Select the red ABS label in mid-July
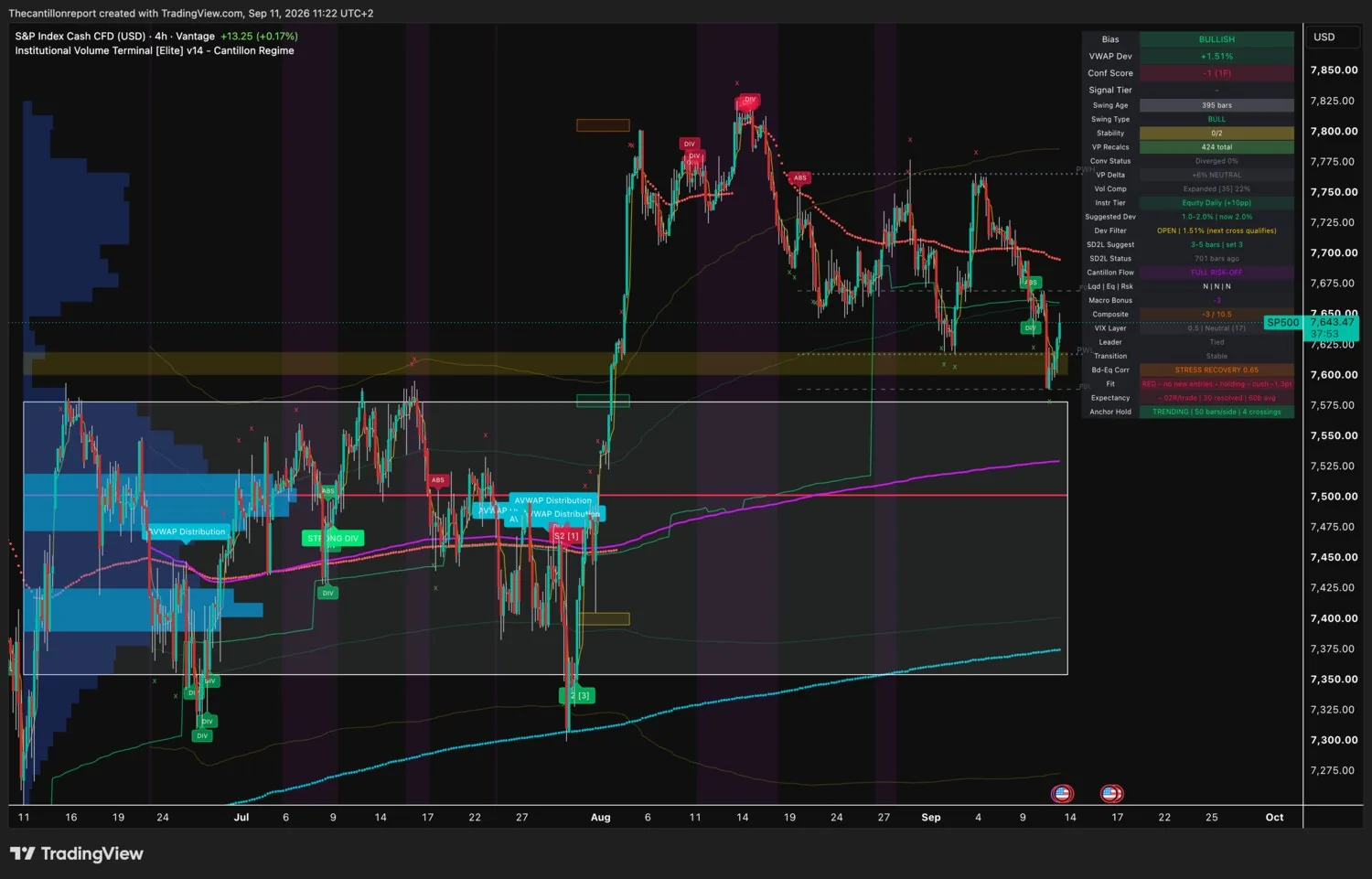This screenshot has height=879, width=1372. [438, 479]
